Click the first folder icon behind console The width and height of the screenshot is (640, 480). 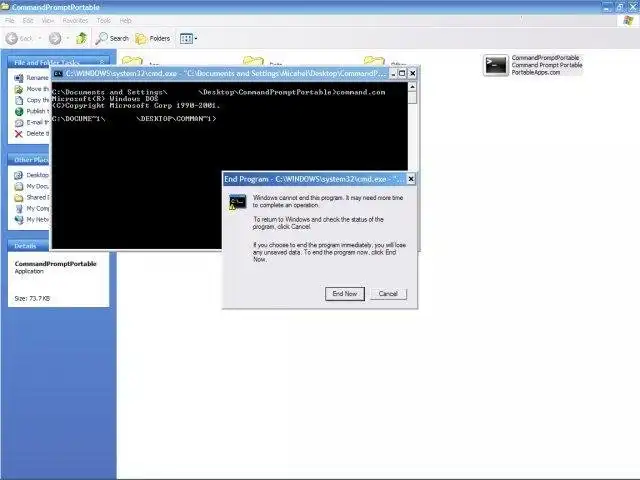pos(133,61)
